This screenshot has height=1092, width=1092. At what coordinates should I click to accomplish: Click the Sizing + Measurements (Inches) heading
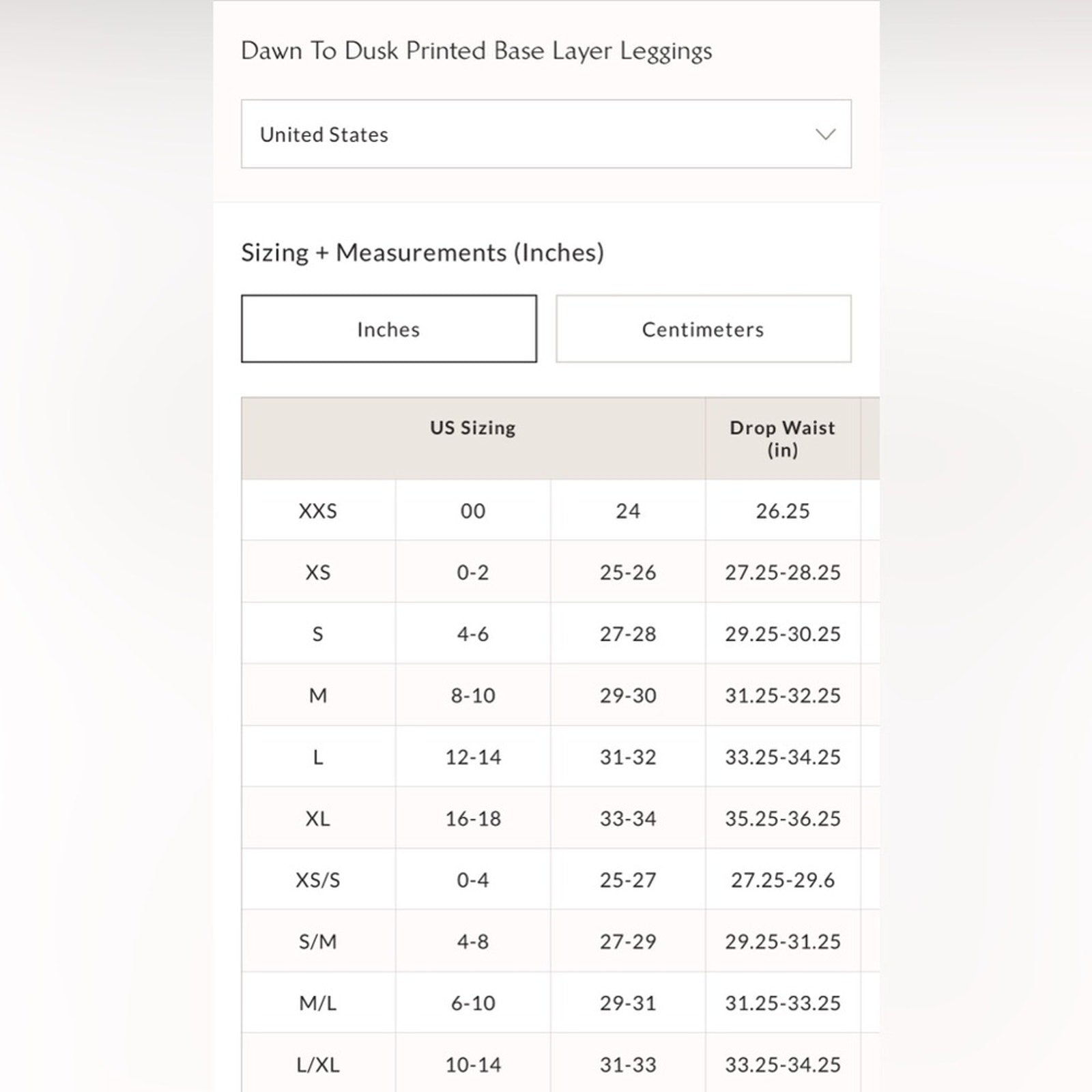422,253
